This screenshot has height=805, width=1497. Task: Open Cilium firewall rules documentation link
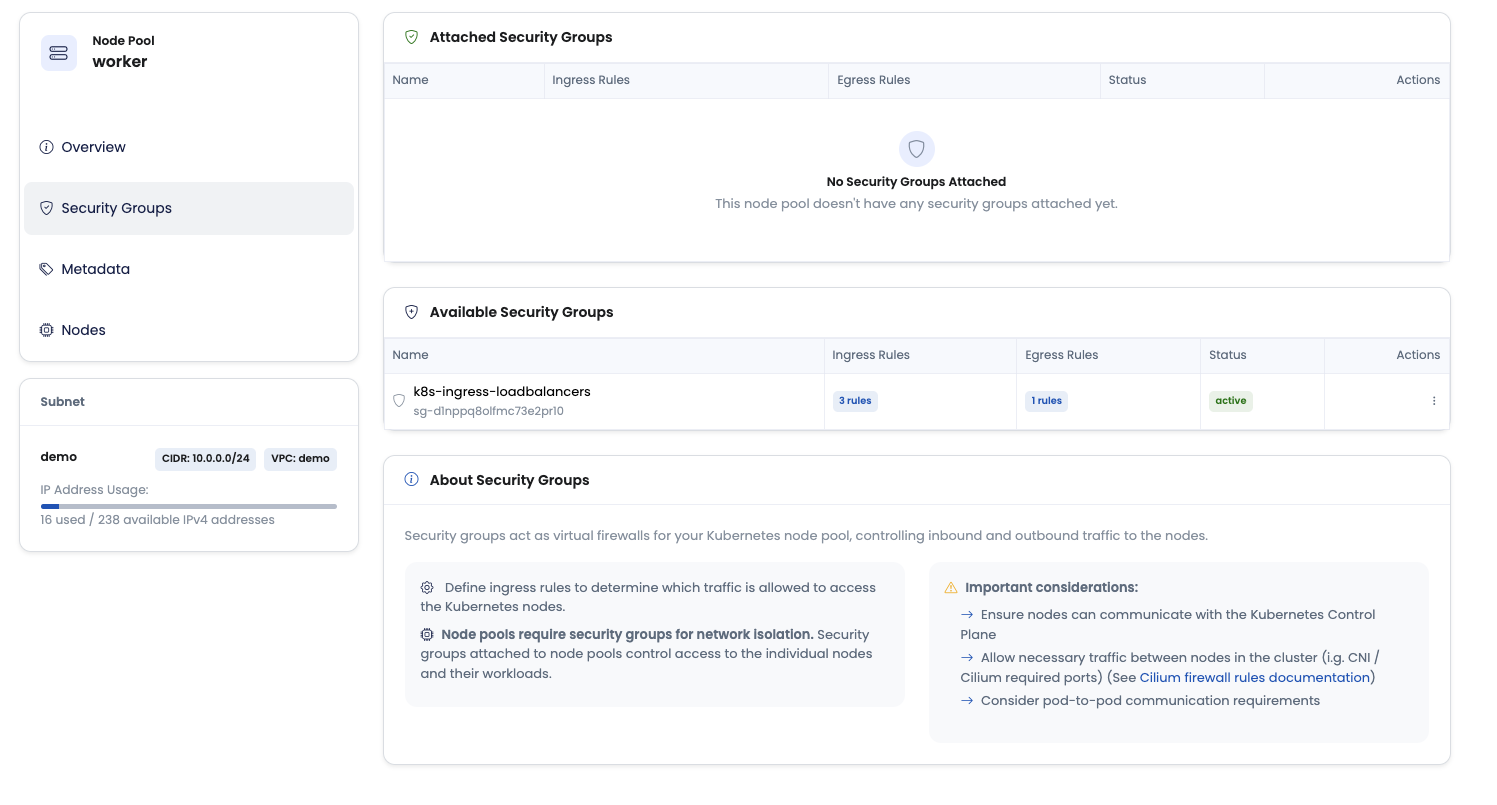pos(1254,678)
